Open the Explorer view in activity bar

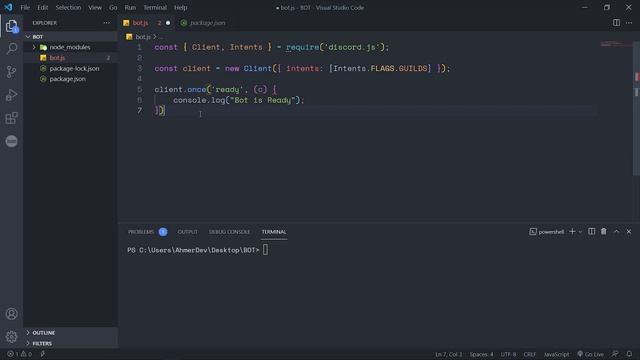click(11, 26)
